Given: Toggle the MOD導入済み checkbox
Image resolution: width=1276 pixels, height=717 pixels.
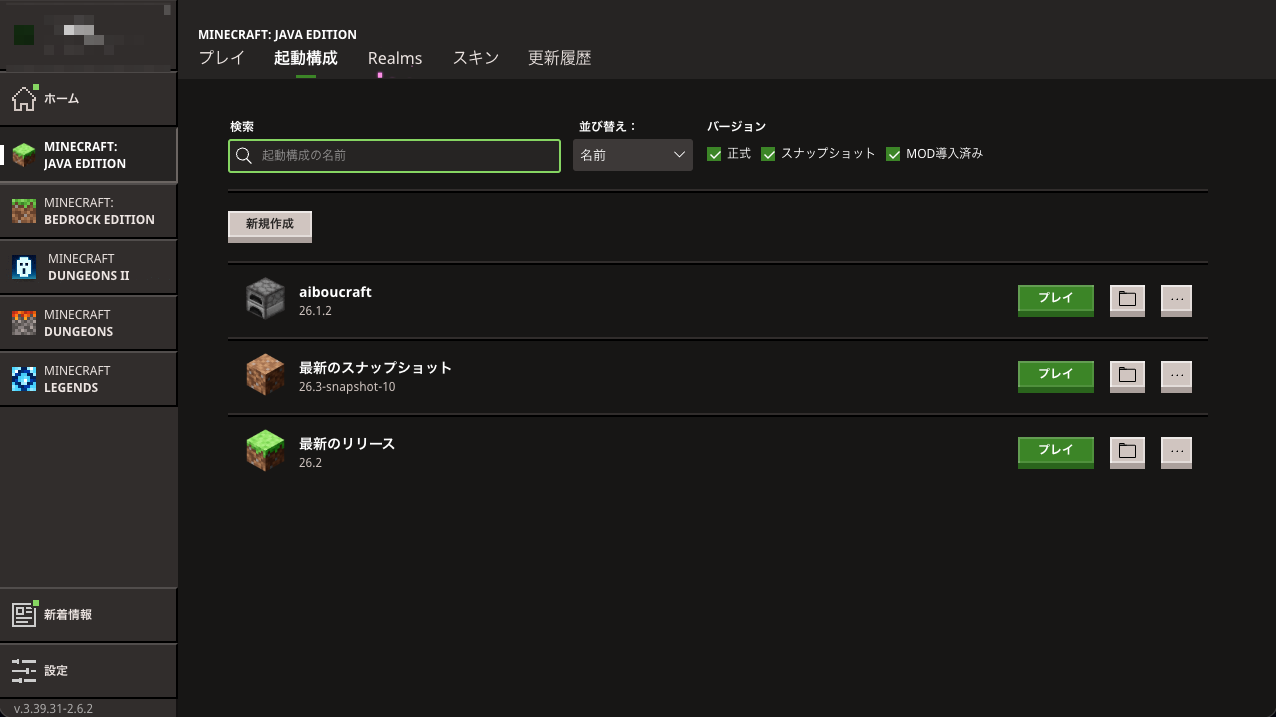Looking at the screenshot, I should (x=893, y=154).
